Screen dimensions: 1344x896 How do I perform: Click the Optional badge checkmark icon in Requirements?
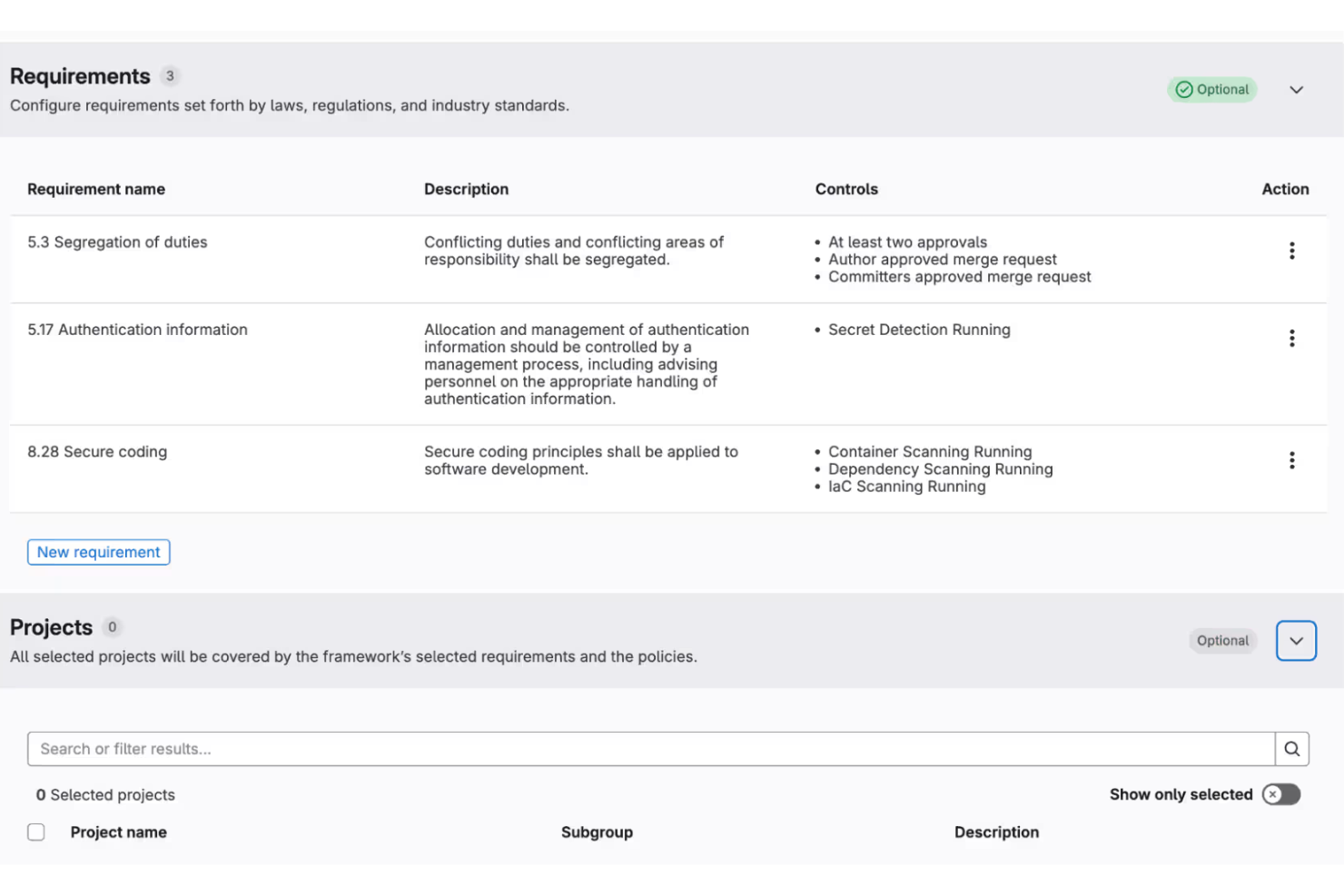pos(1184,89)
